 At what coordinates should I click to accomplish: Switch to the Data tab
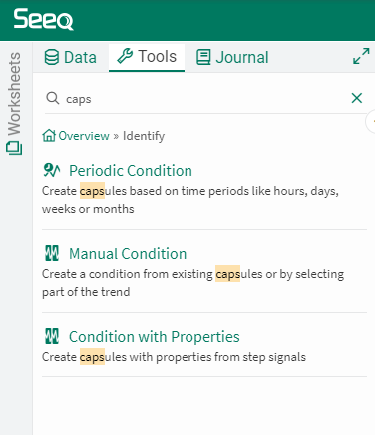70,57
